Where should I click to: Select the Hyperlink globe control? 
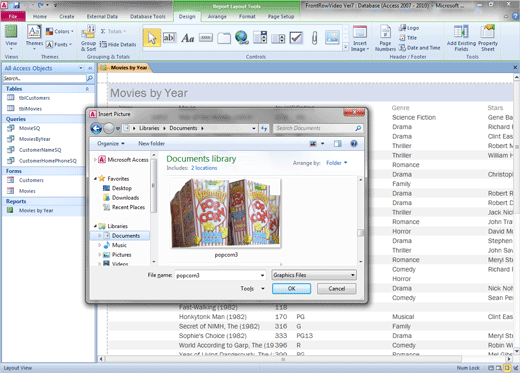pos(242,37)
